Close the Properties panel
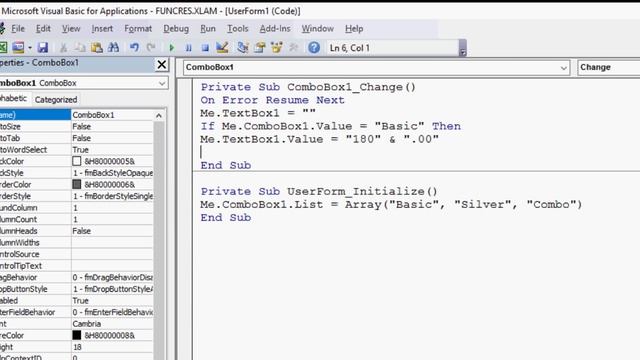 click(x=162, y=64)
